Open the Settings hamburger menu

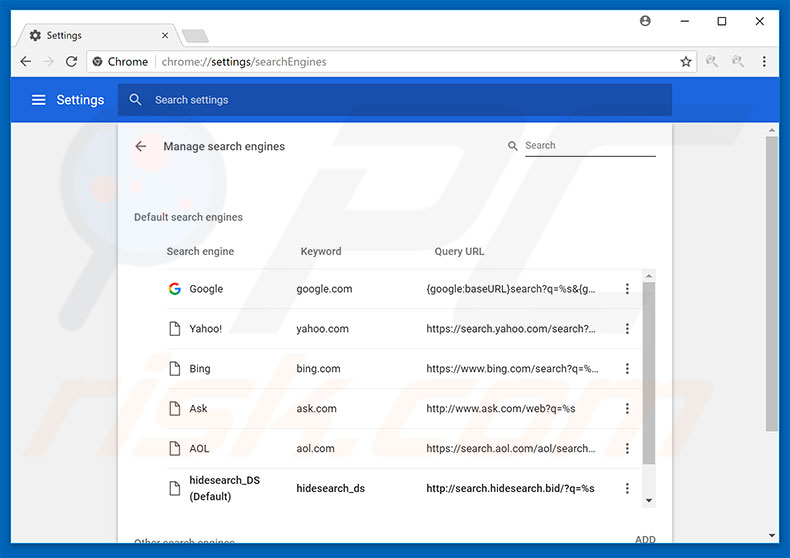pyautogui.click(x=39, y=100)
